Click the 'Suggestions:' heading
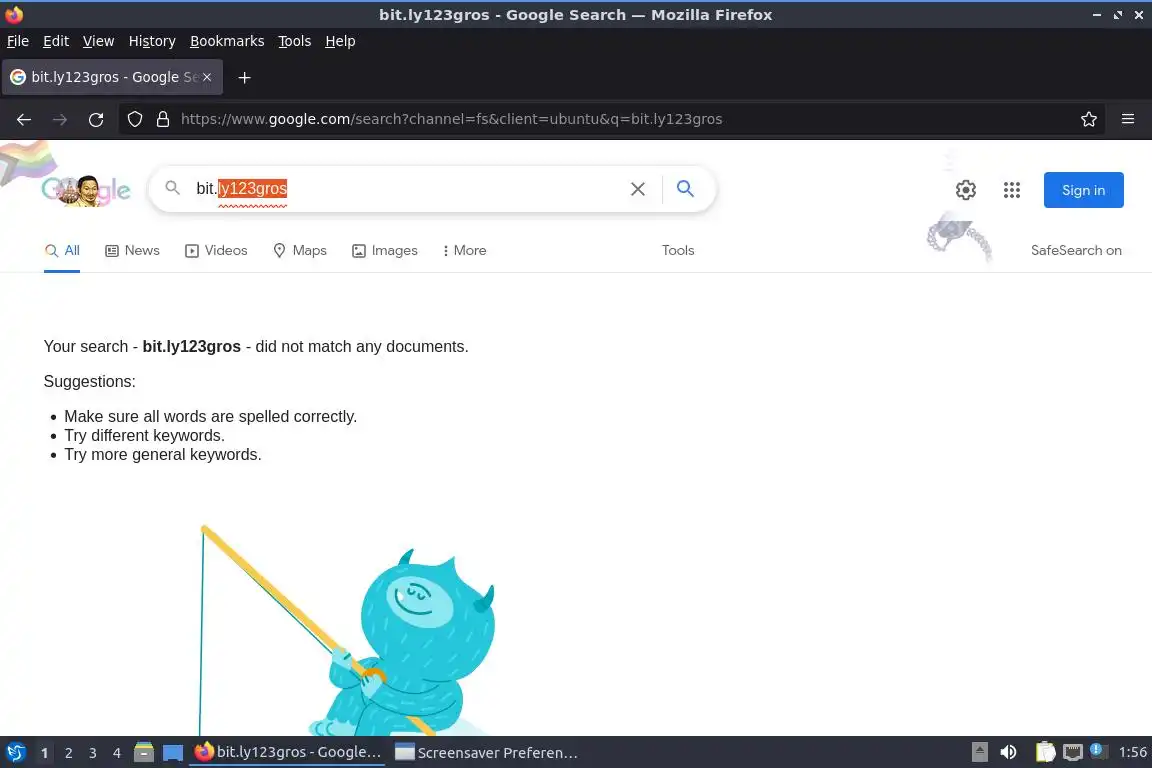 [90, 381]
